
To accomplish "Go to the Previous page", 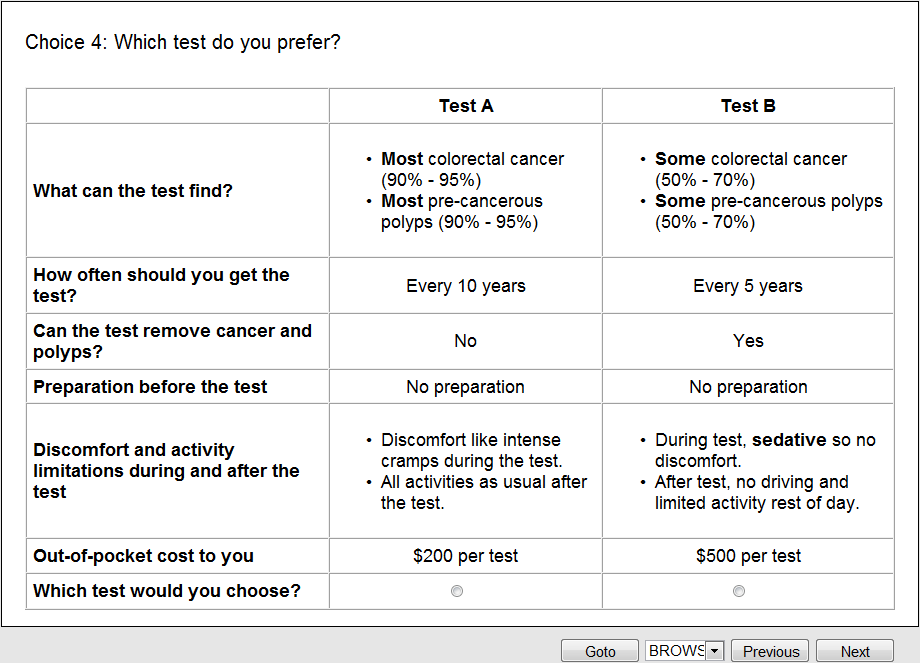I will (771, 651).
